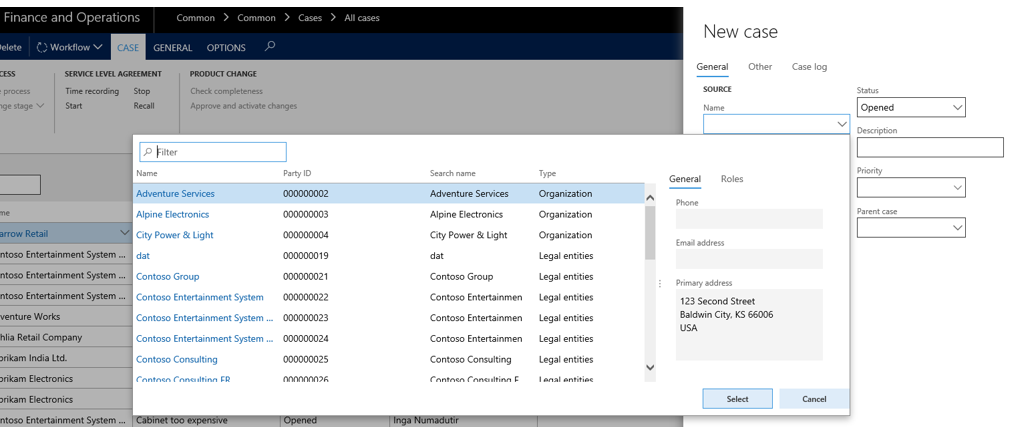Click the search magnifier icon in ribbon
The width and height of the screenshot is (1011, 427).
point(270,46)
